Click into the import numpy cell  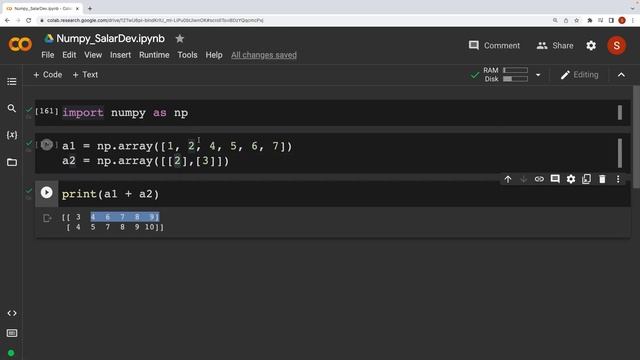(333, 113)
